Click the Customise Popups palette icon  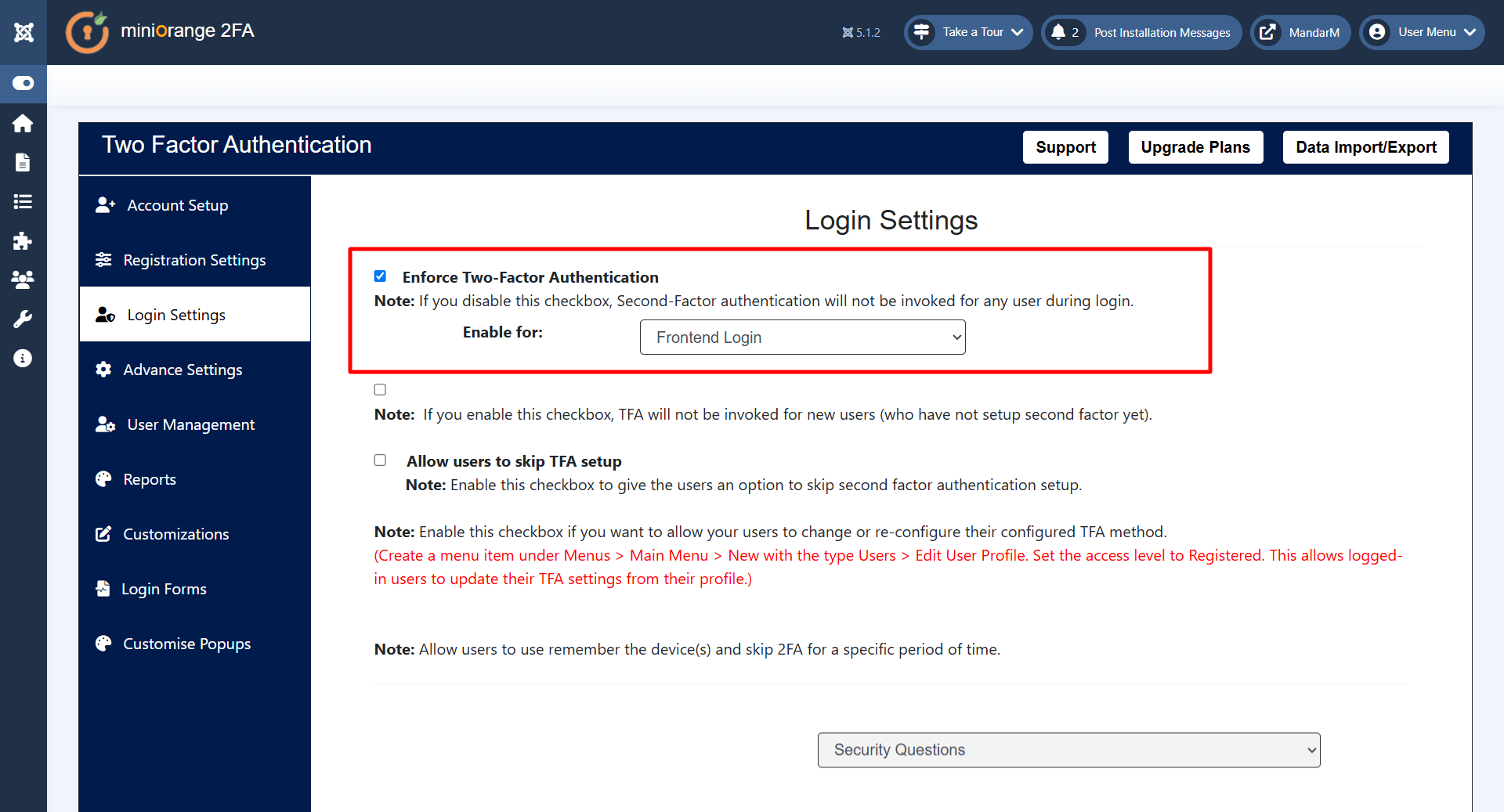point(103,644)
